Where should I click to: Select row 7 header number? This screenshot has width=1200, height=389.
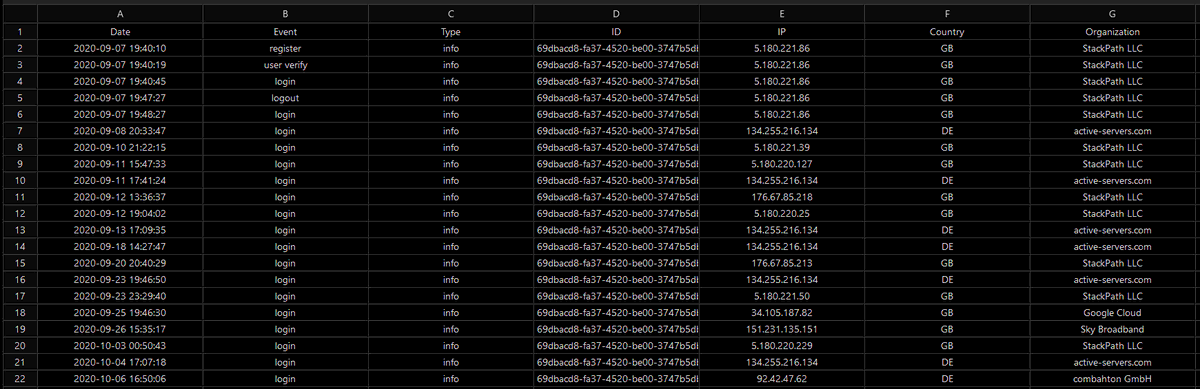[x=19, y=131]
